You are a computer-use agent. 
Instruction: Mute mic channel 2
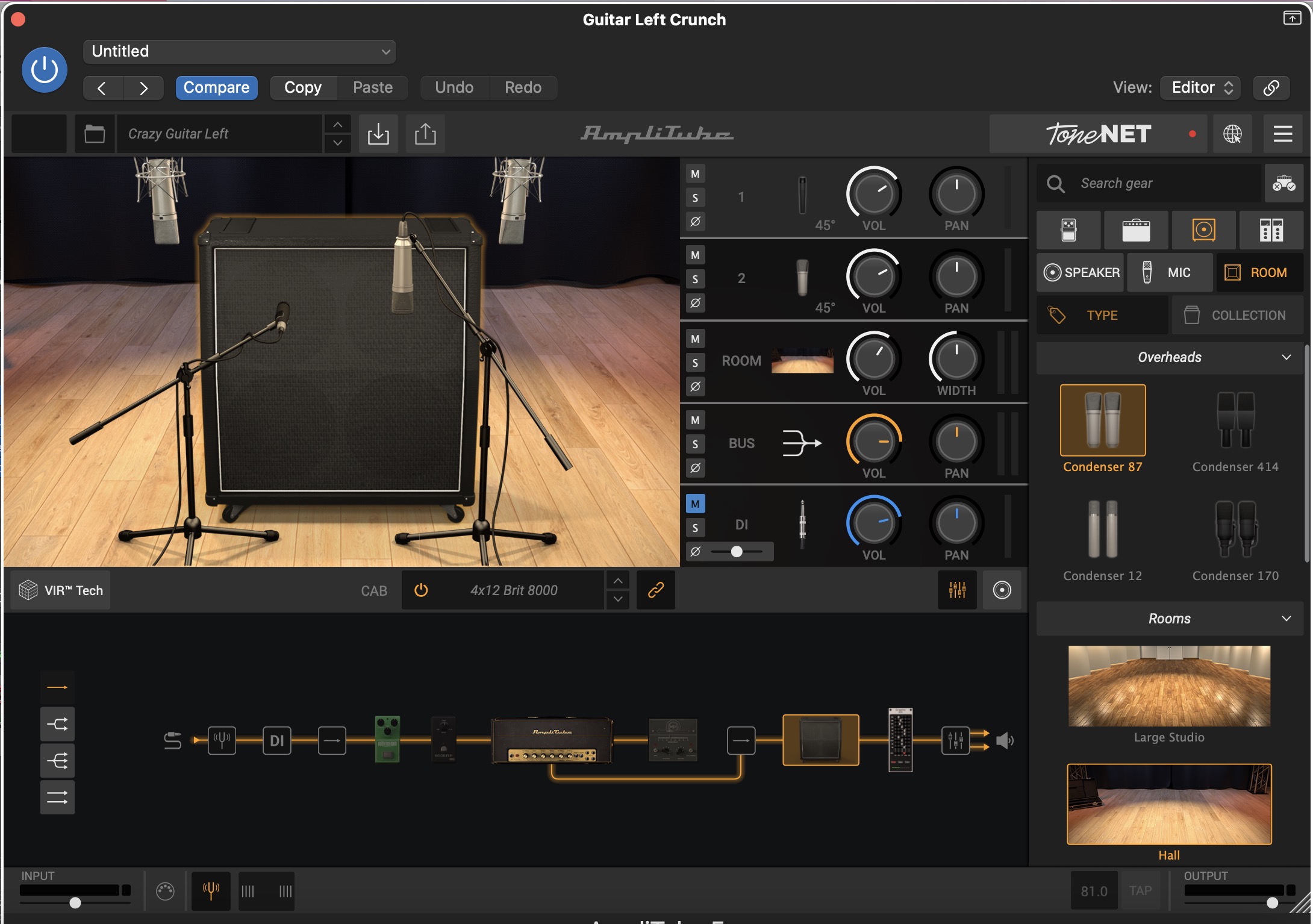pyautogui.click(x=695, y=255)
